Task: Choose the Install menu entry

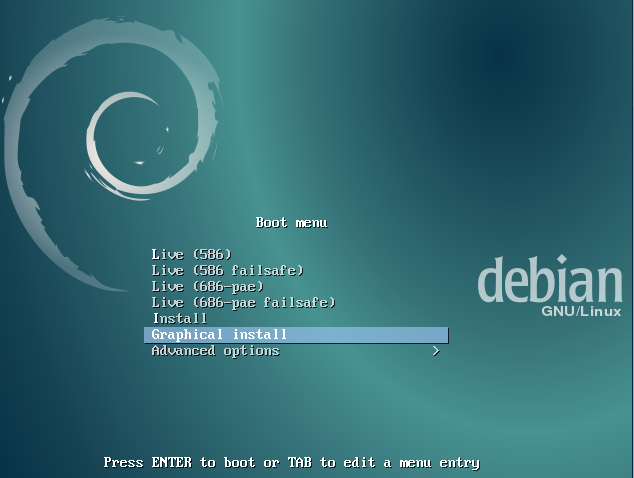Action: (180, 319)
